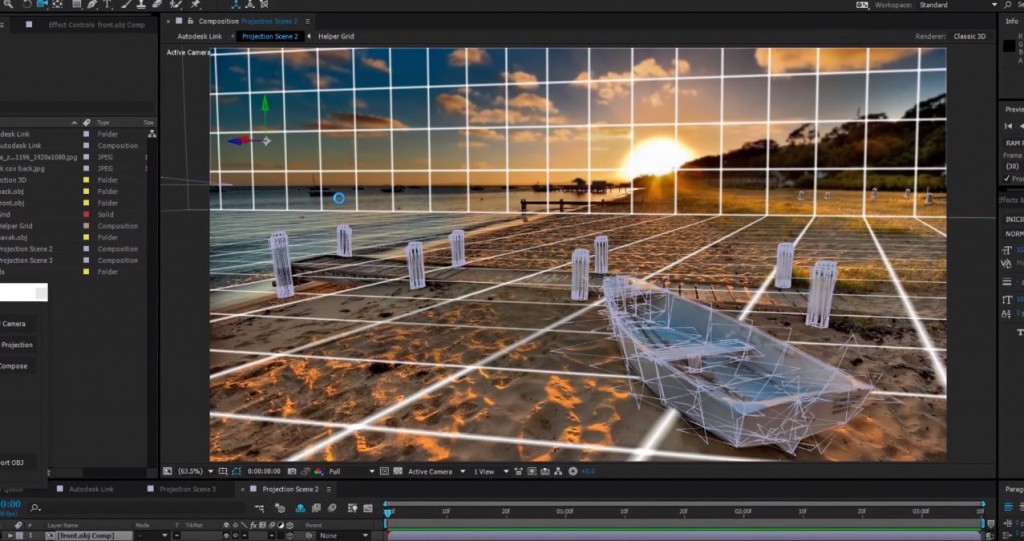Viewport: 1024px width, 541px height.
Task: Toggle Always Preview This View icon
Action: (x=167, y=471)
